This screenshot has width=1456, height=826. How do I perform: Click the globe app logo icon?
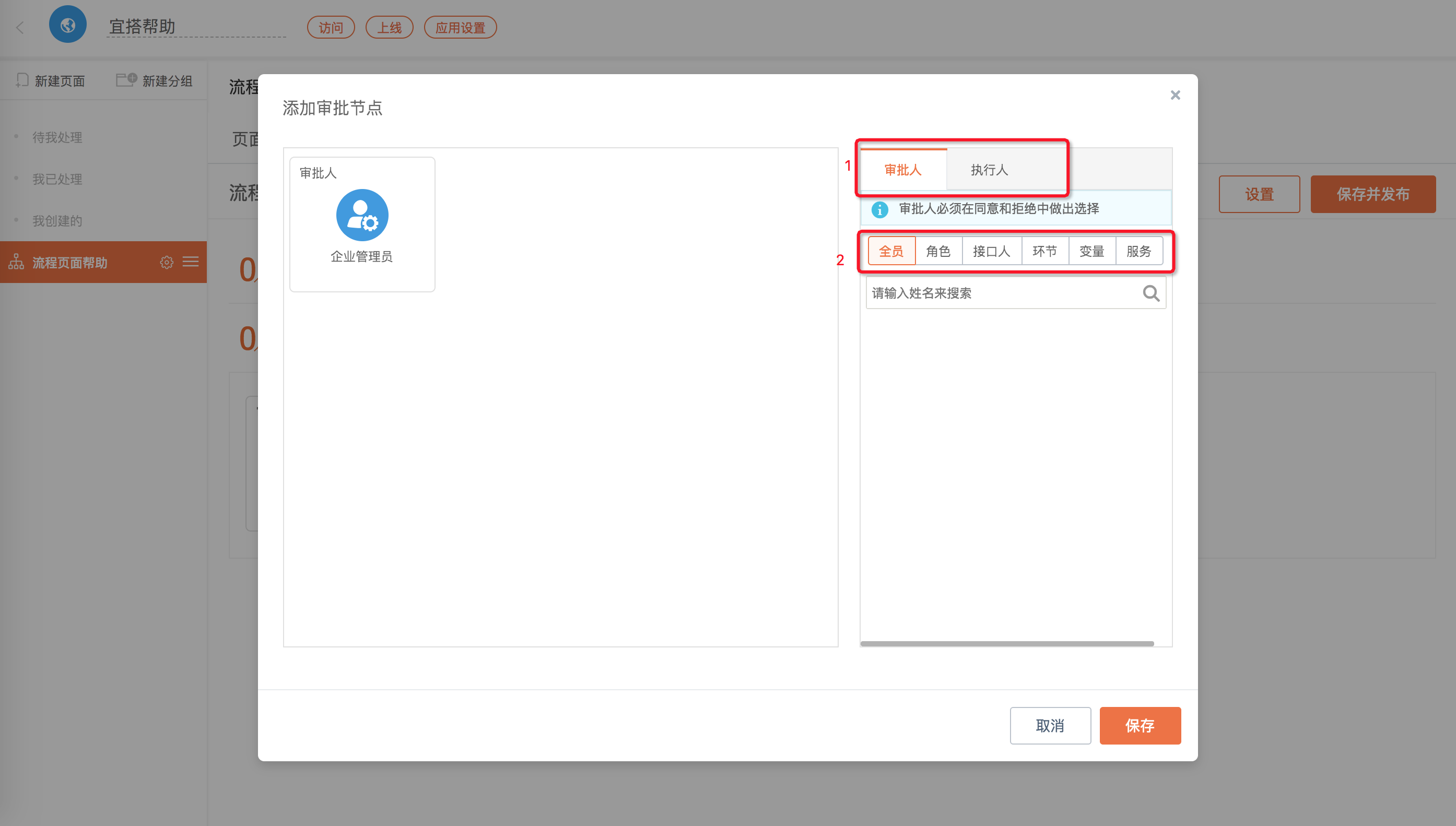(67, 25)
